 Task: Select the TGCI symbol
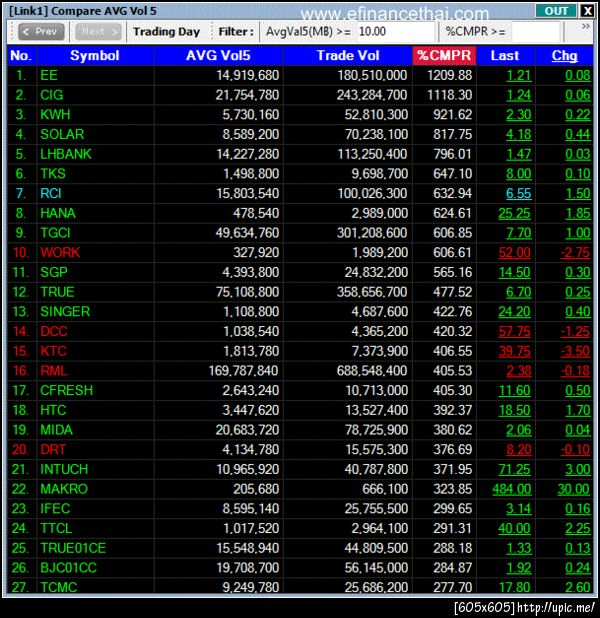click(55, 233)
